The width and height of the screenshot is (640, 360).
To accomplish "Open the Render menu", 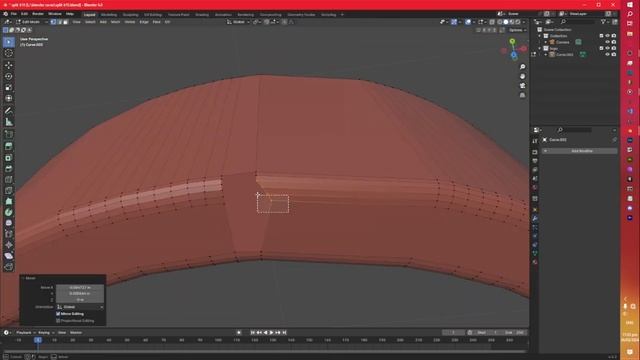I will 38,14.
